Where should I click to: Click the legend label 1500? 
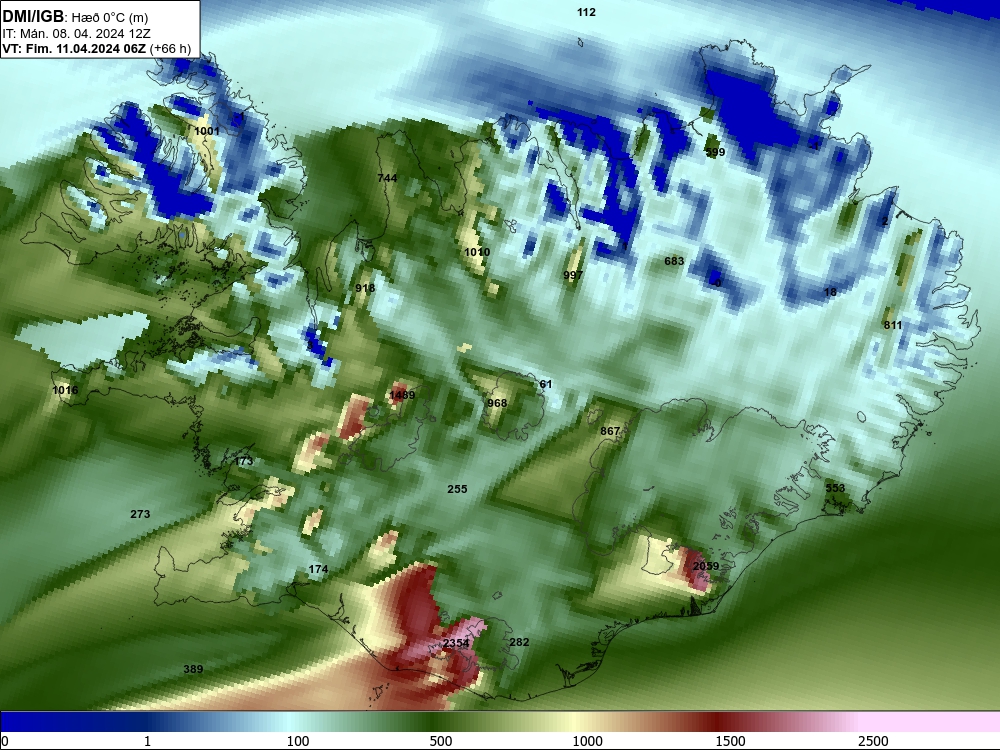point(730,741)
